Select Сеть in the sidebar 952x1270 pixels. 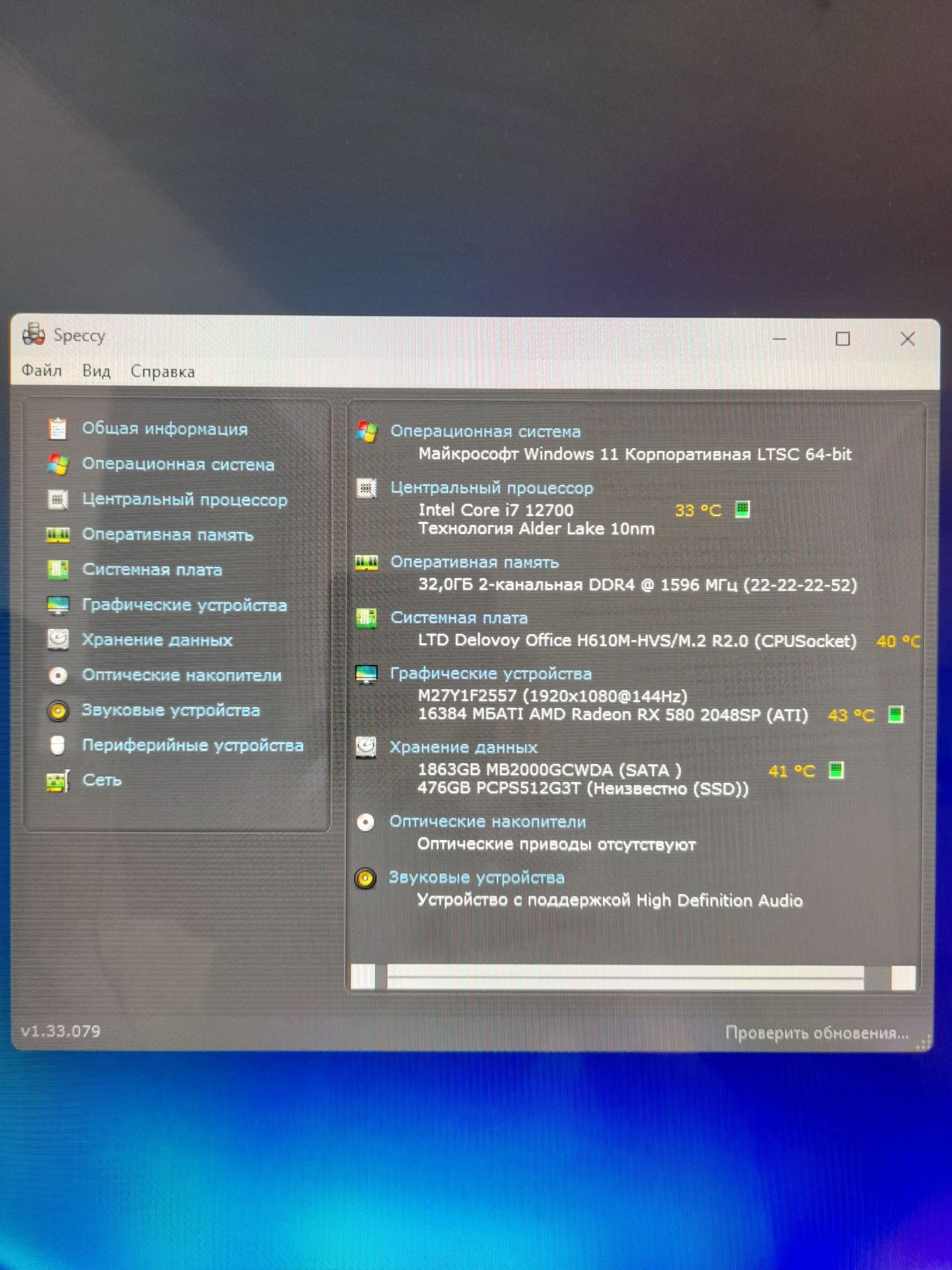point(102,780)
